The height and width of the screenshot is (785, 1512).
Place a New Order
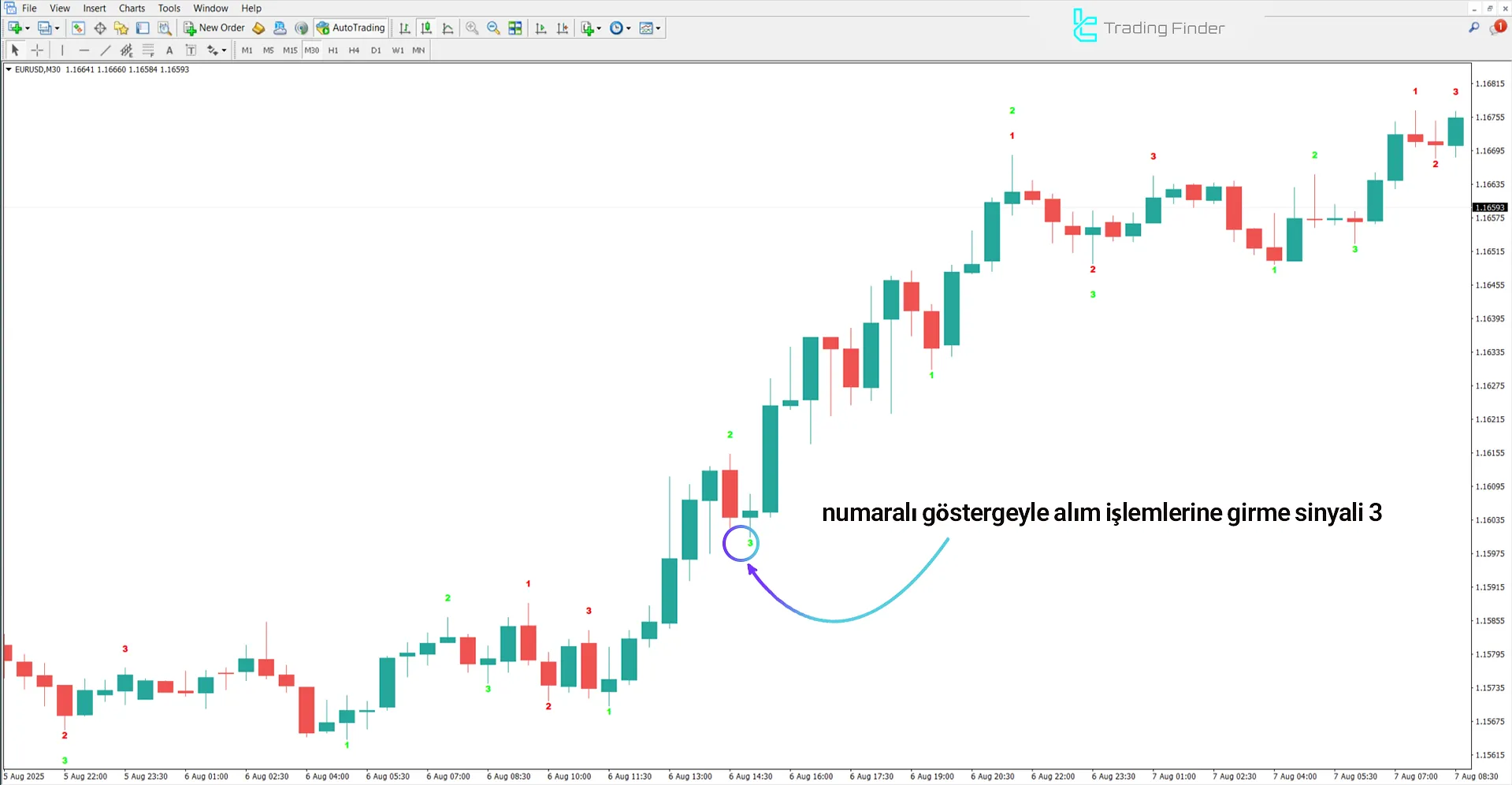pyautogui.click(x=214, y=28)
